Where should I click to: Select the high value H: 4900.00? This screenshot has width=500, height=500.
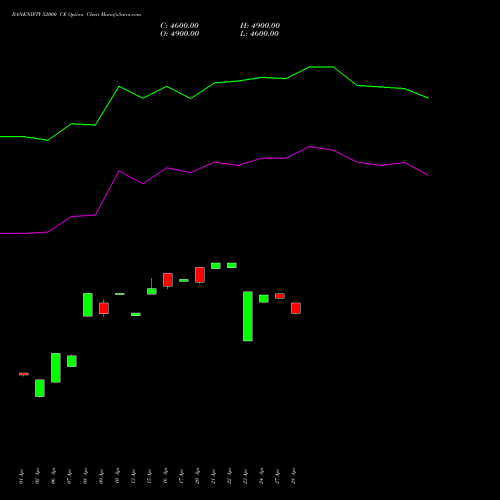click(x=260, y=26)
